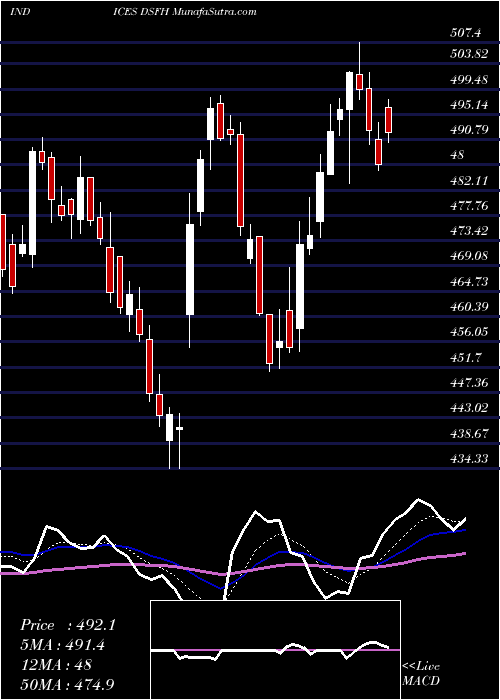Click the 482.11 axis value
500x700 pixels.
[x=469, y=180]
